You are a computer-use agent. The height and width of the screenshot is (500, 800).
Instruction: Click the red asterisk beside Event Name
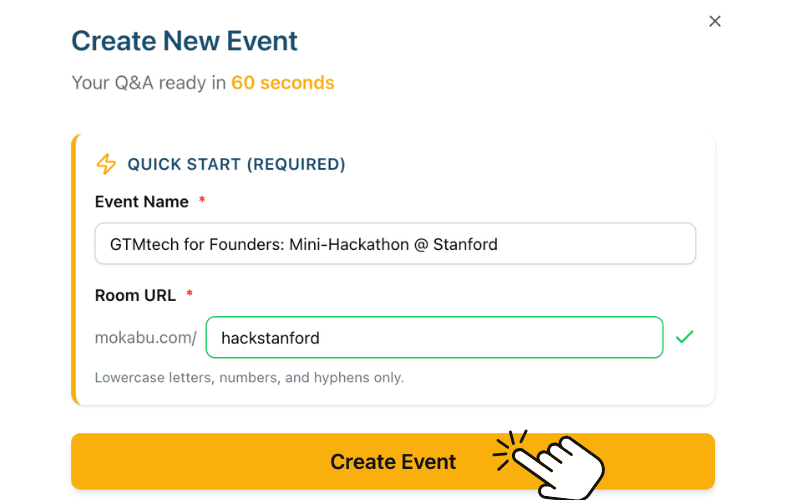coord(202,201)
